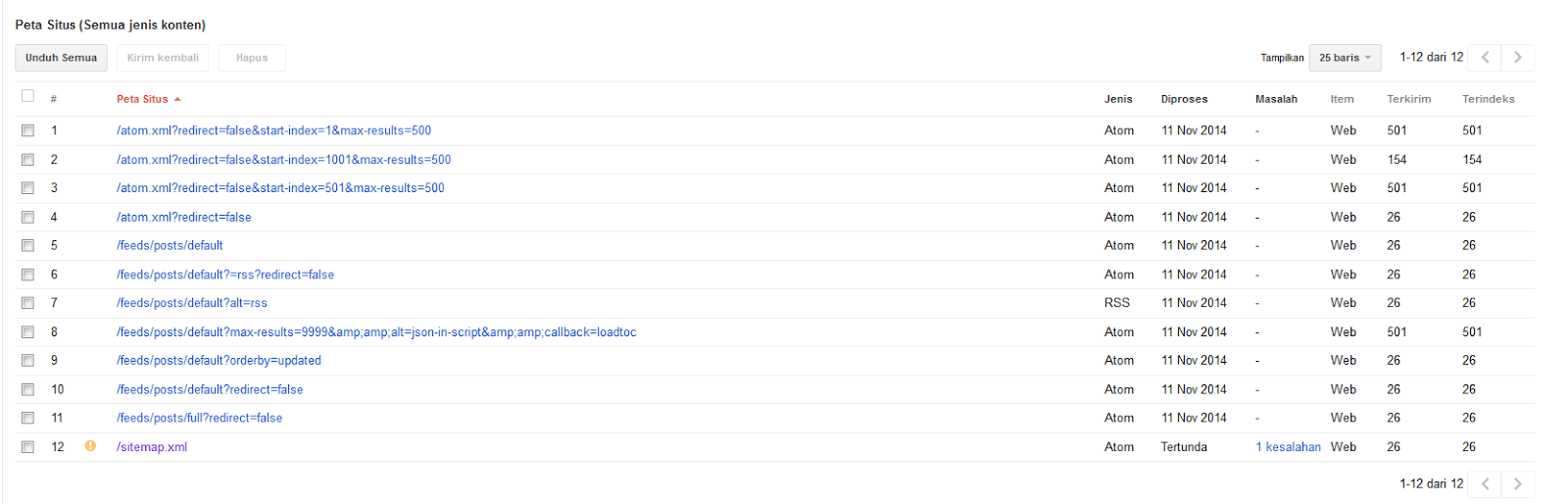Go to previous page using top arrow
The image size is (1568, 504).
pos(1486,58)
